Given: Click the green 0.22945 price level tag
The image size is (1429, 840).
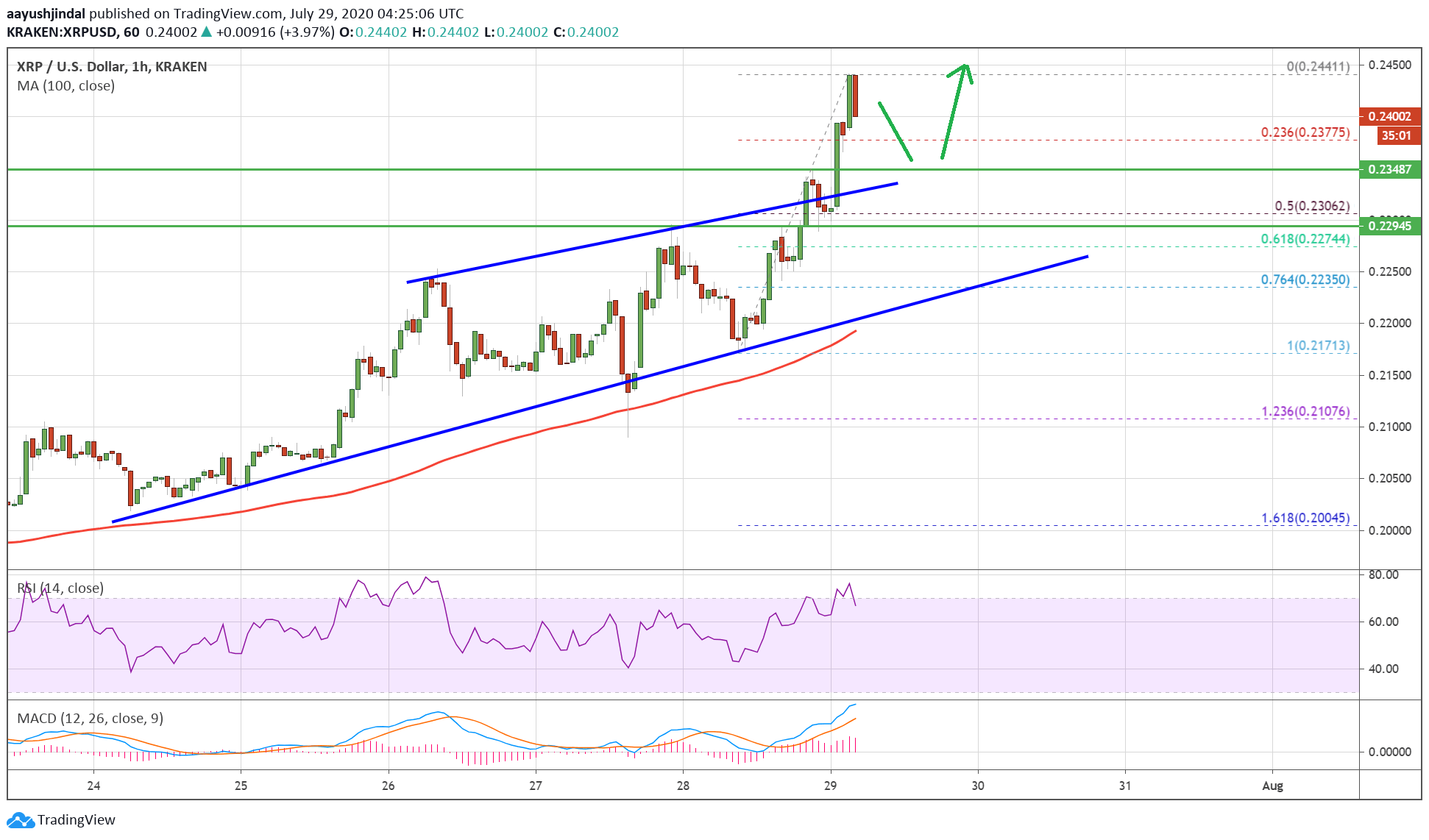Looking at the screenshot, I should [x=1390, y=226].
